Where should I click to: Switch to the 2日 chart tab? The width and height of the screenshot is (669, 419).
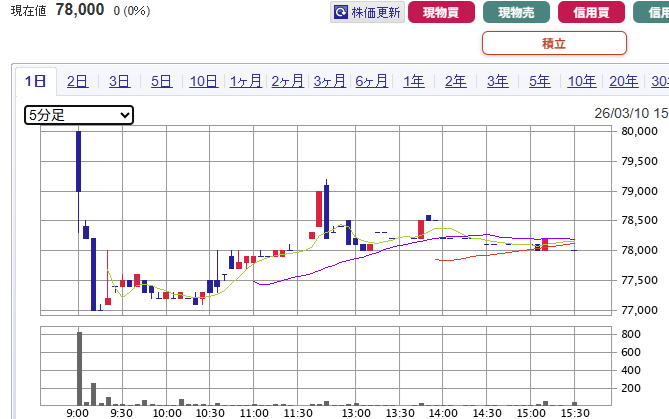pyautogui.click(x=77, y=82)
